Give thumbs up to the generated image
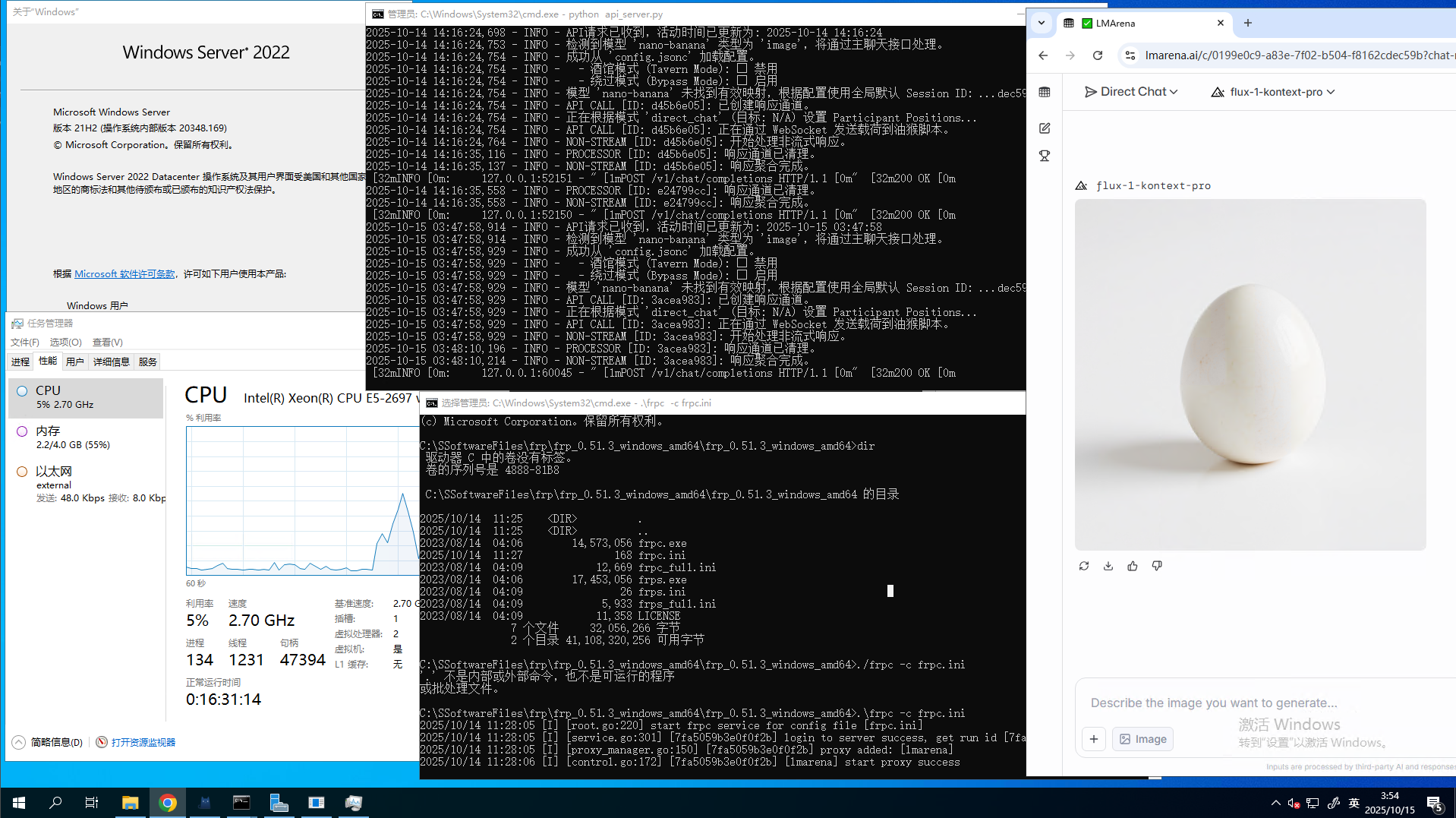The width and height of the screenshot is (1456, 818). pos(1132,566)
